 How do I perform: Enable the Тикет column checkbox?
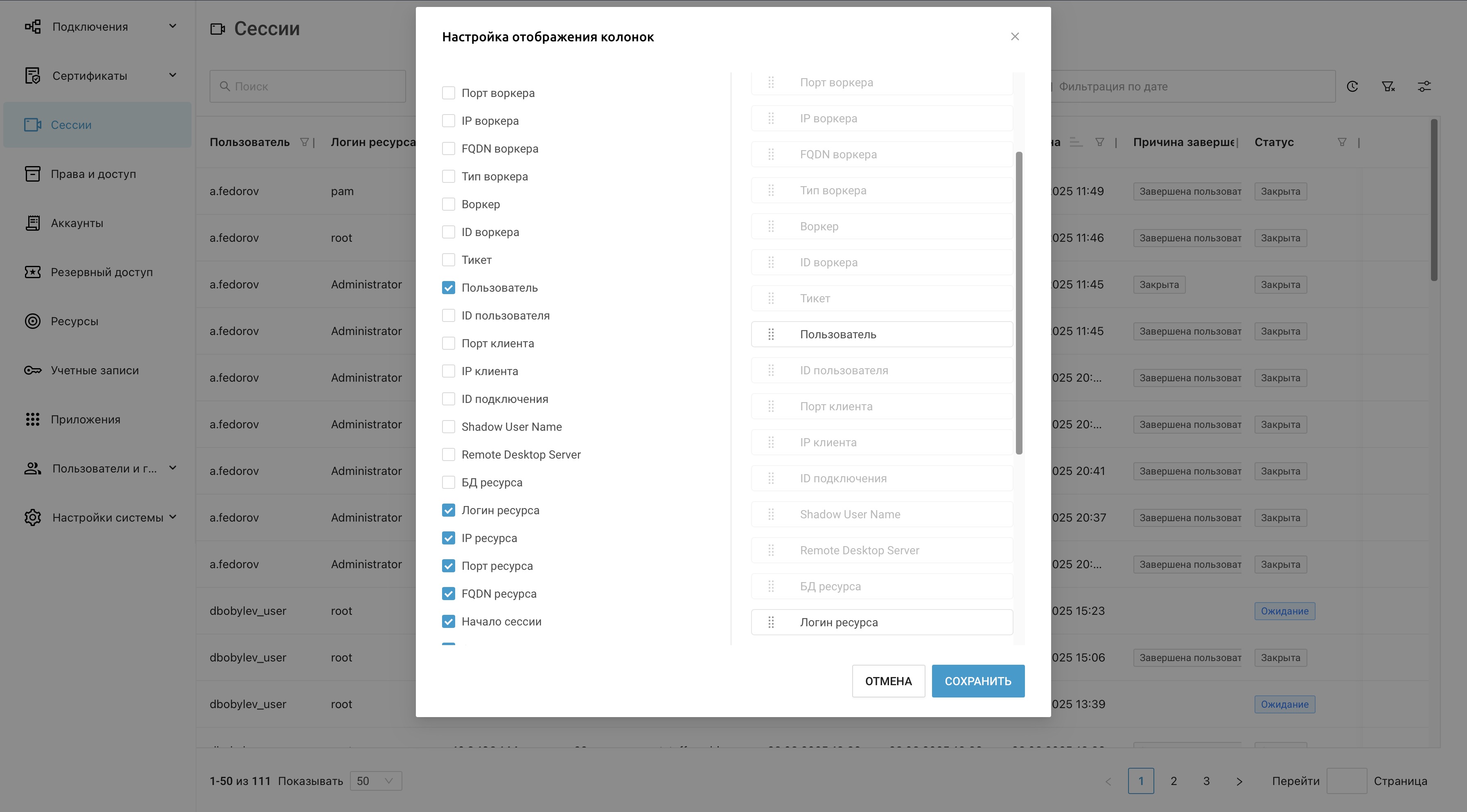pos(449,260)
